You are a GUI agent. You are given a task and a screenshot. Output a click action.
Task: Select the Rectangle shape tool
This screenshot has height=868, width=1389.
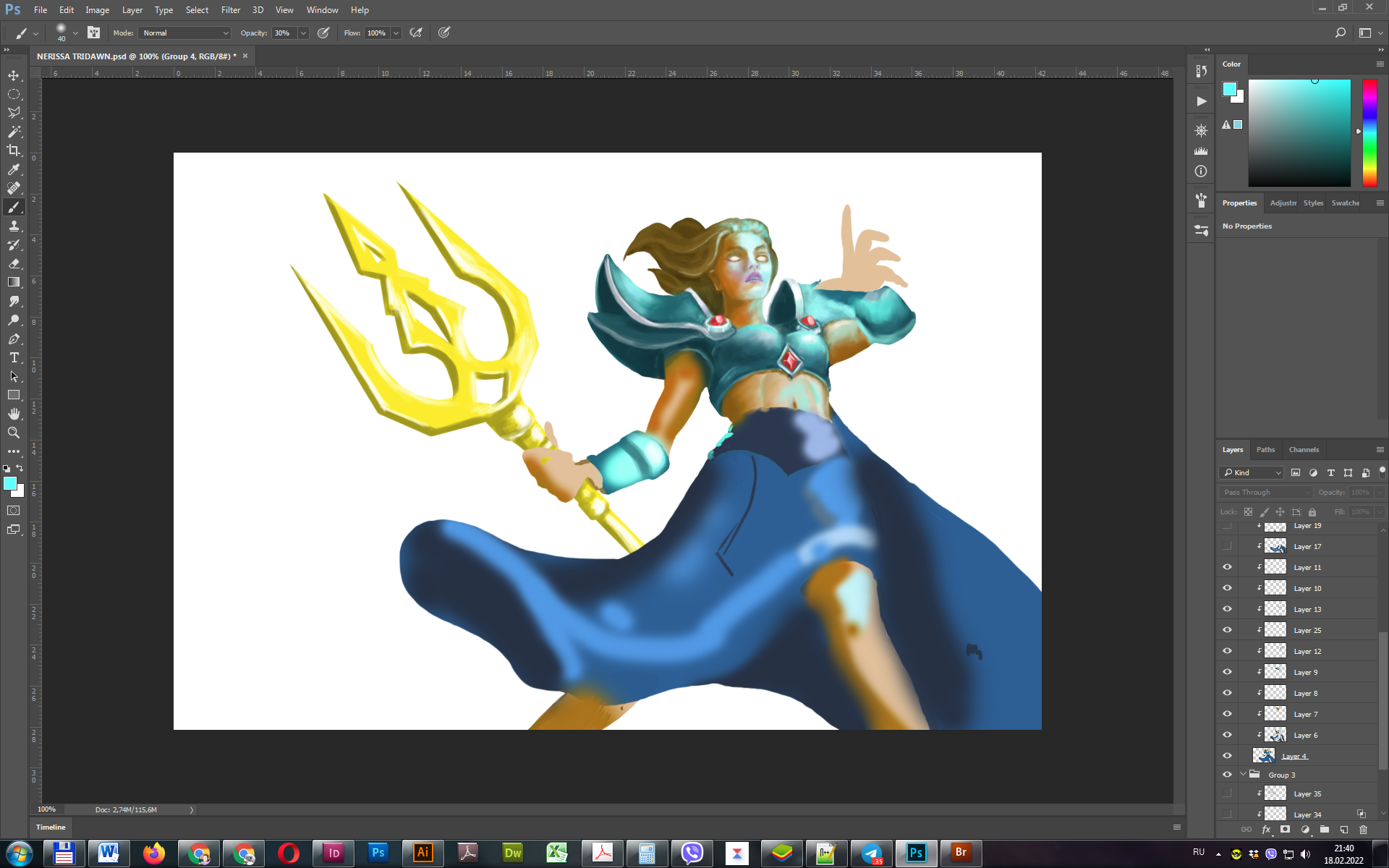tap(14, 395)
